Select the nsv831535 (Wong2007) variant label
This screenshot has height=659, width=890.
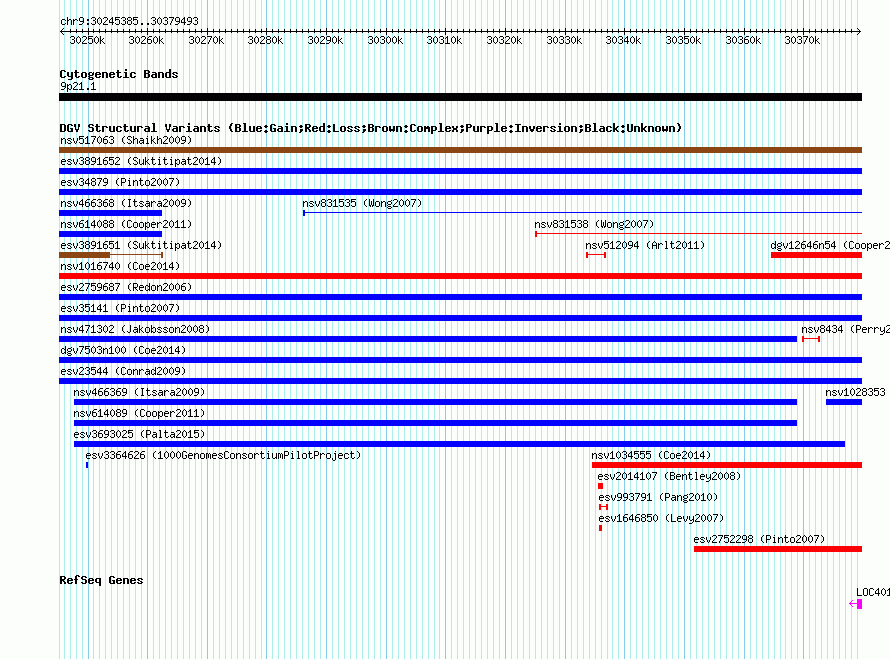click(362, 203)
